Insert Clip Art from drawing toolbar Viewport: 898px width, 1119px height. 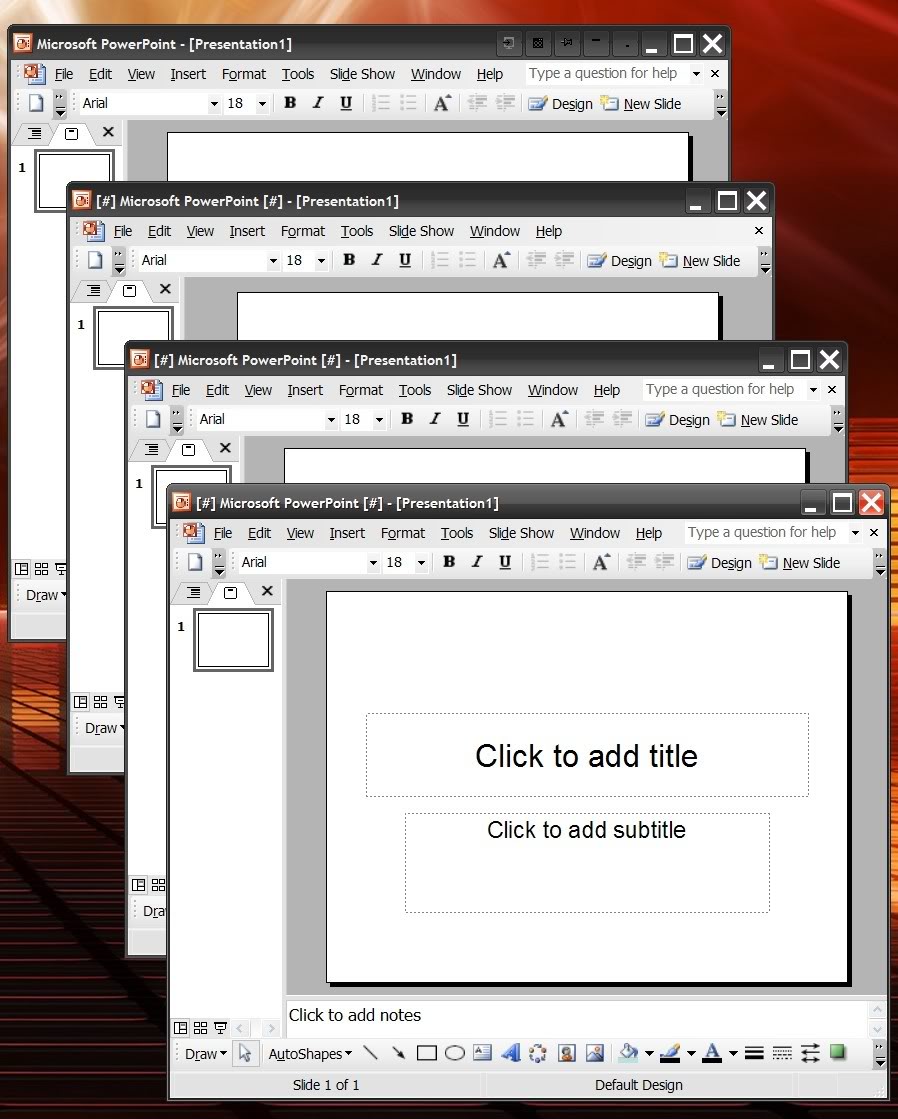567,1053
